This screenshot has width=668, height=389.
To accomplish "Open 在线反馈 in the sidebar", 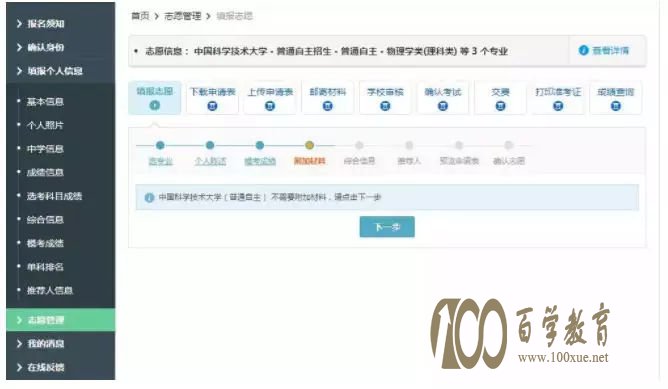I will [60, 367].
